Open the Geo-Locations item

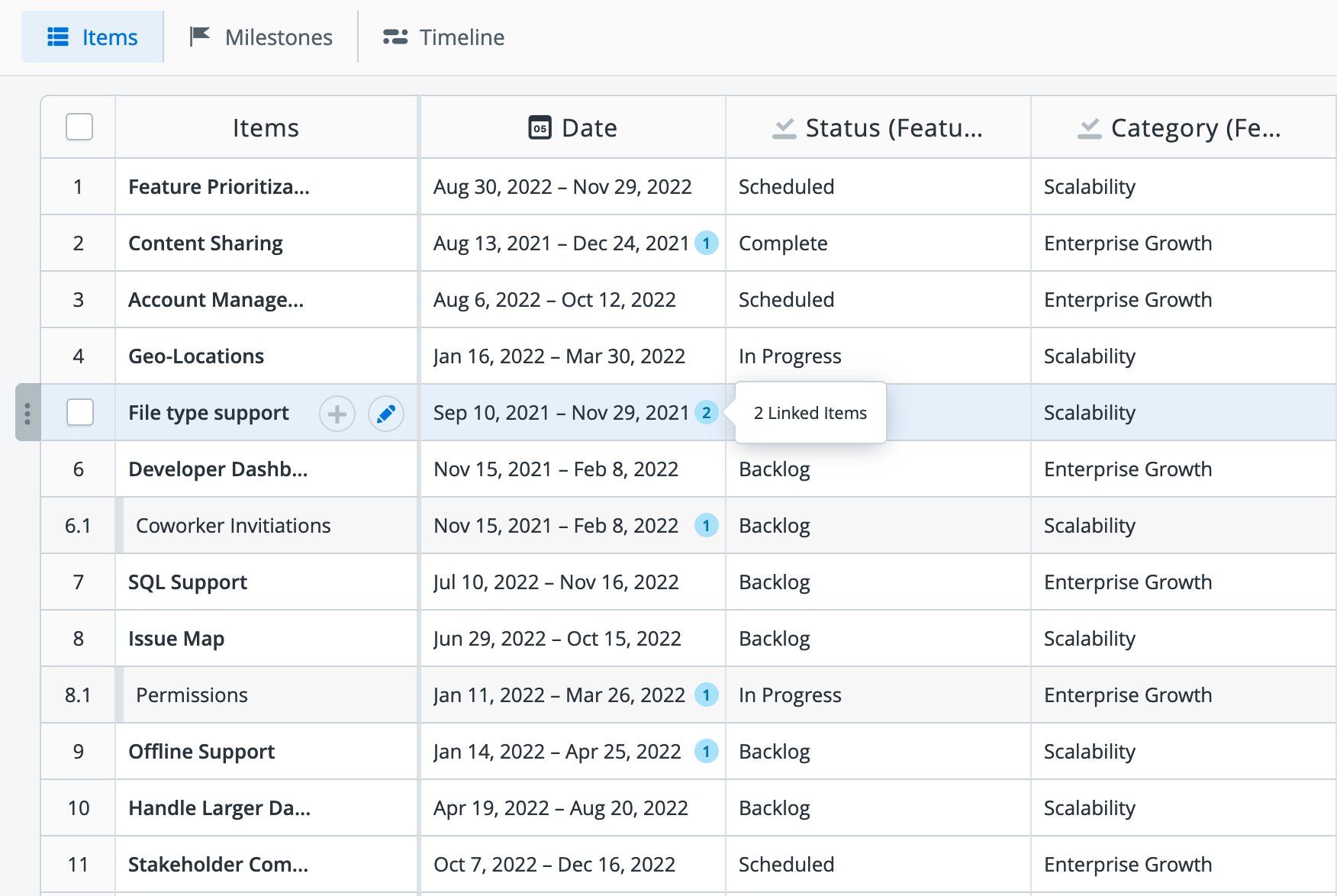[x=196, y=356]
